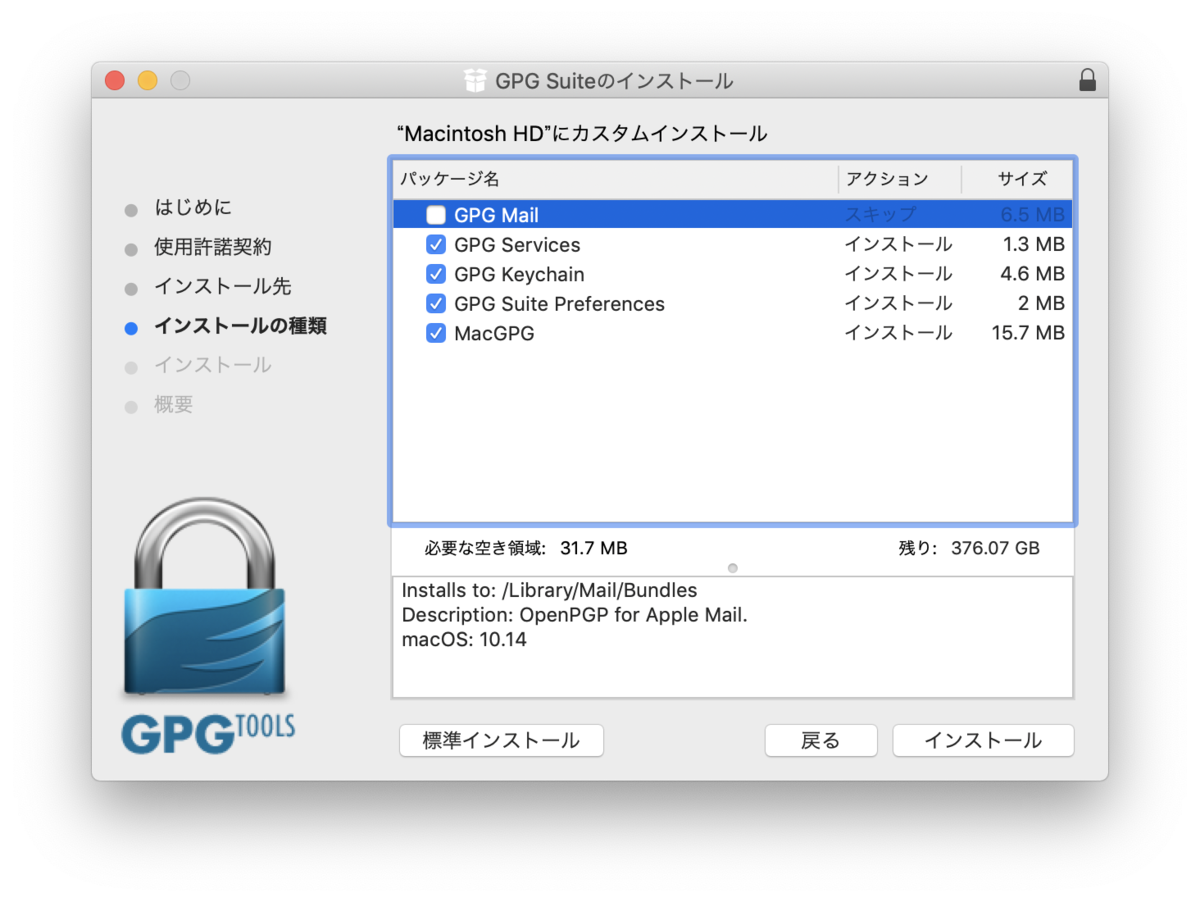Select the 概要 step in sidebar
The image size is (1200, 902).
point(173,405)
